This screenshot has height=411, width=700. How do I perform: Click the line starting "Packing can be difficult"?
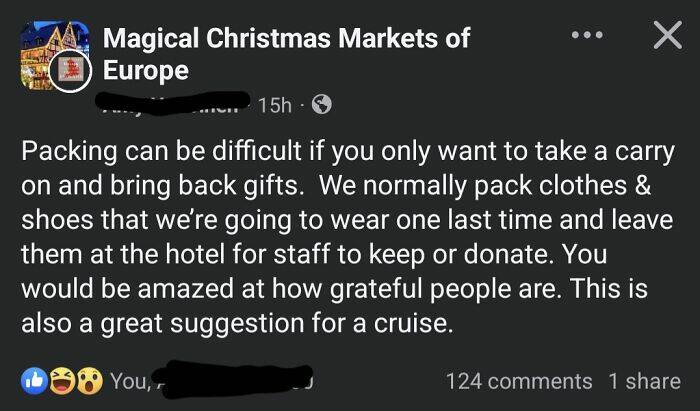[x=346, y=153]
